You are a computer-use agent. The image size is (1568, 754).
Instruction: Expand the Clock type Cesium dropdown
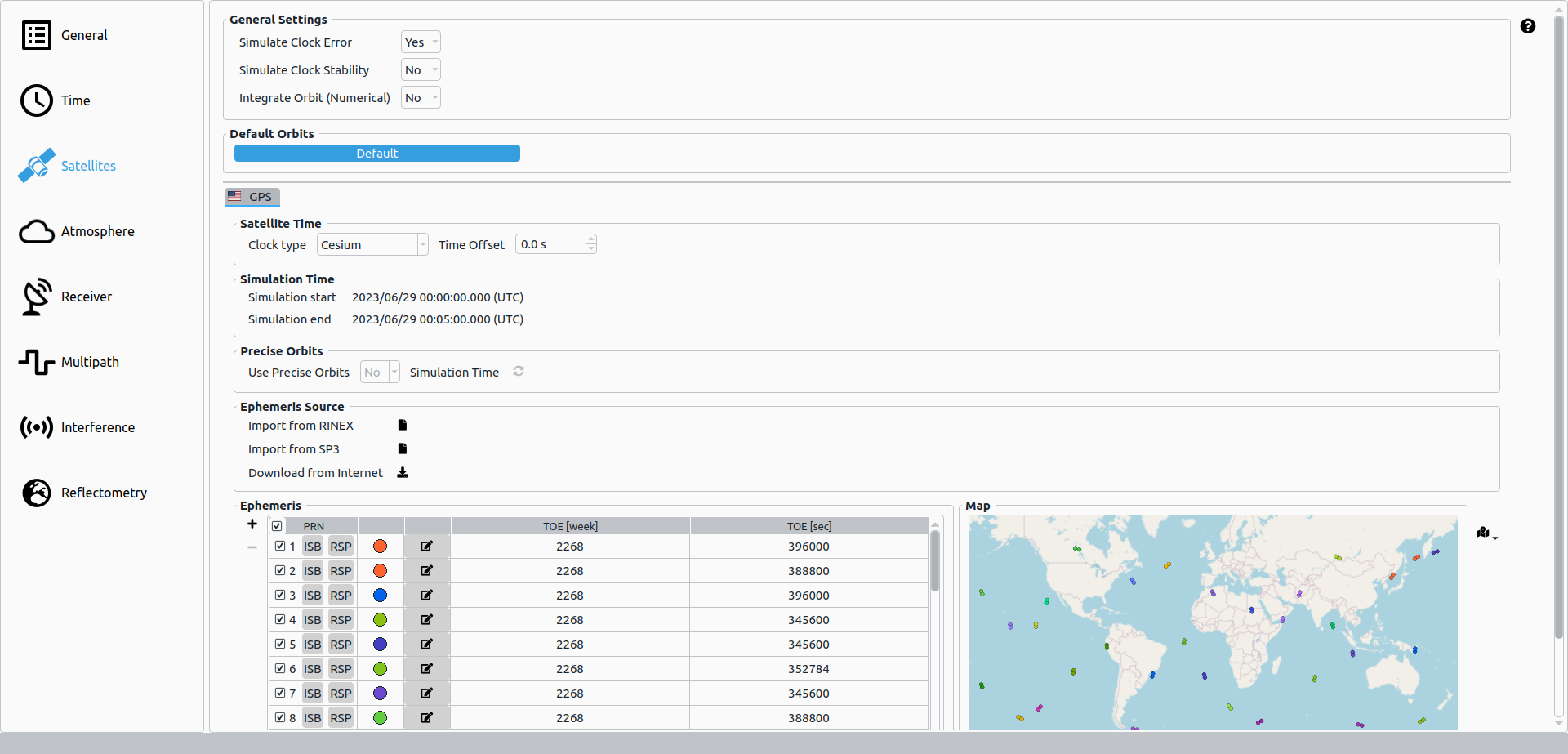click(x=372, y=244)
